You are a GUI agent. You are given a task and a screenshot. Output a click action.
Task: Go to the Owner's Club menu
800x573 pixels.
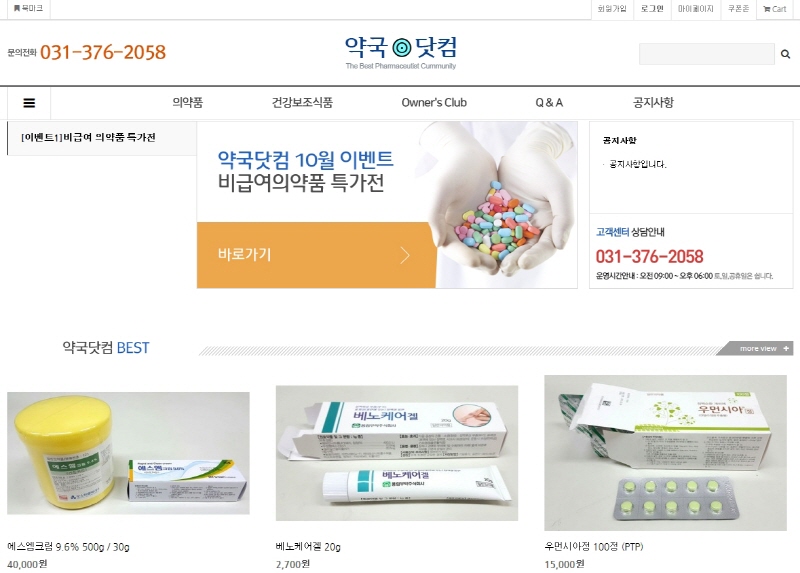[x=434, y=103]
